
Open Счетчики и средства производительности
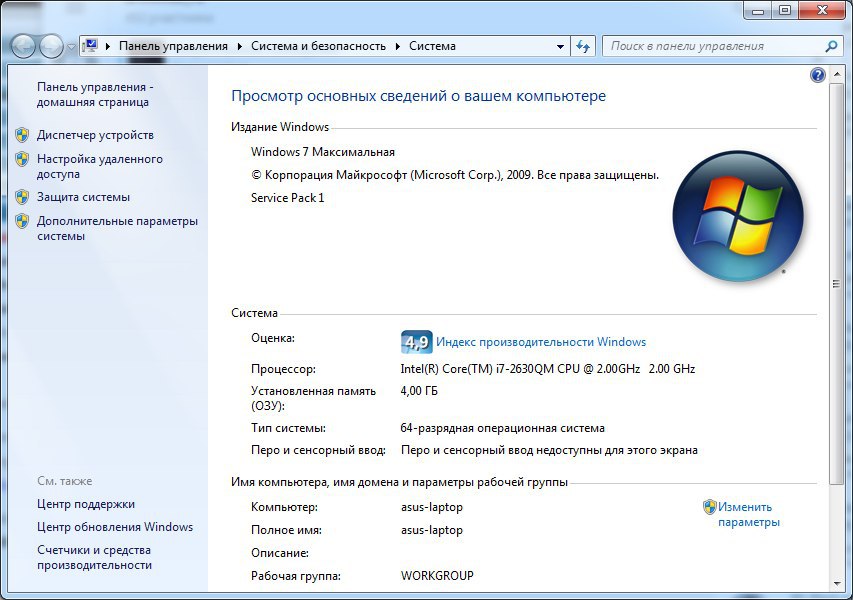[x=94, y=558]
